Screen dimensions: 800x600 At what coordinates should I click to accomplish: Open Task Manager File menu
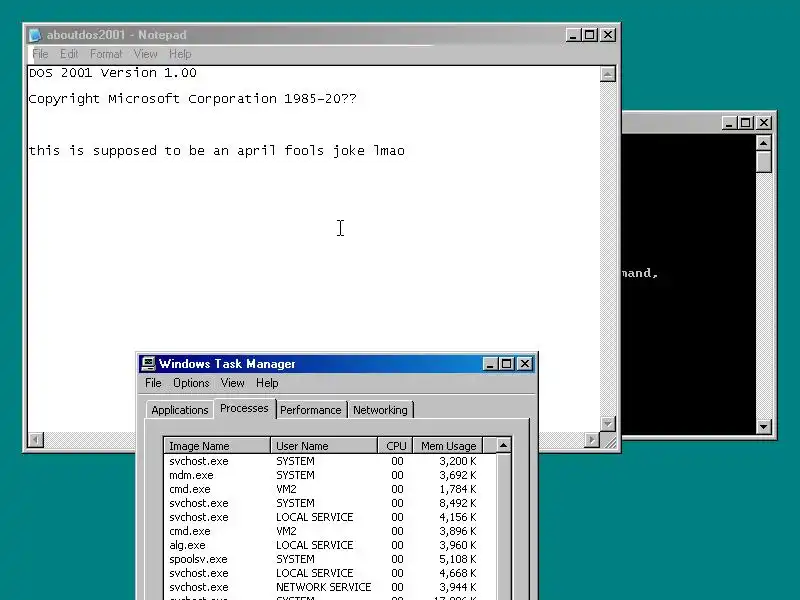pos(153,383)
